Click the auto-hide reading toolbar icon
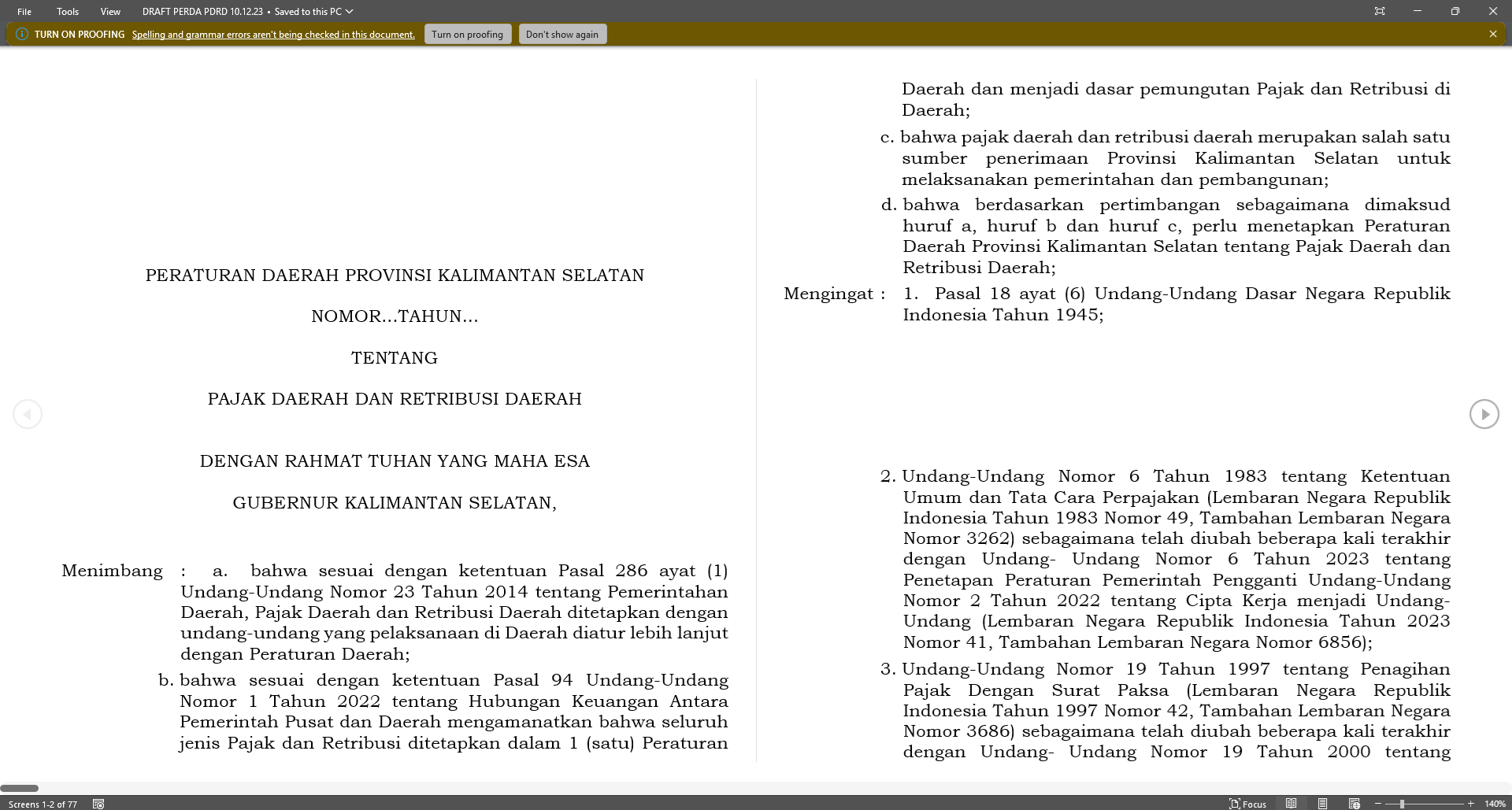This screenshot has width=1512, height=810. click(1379, 11)
